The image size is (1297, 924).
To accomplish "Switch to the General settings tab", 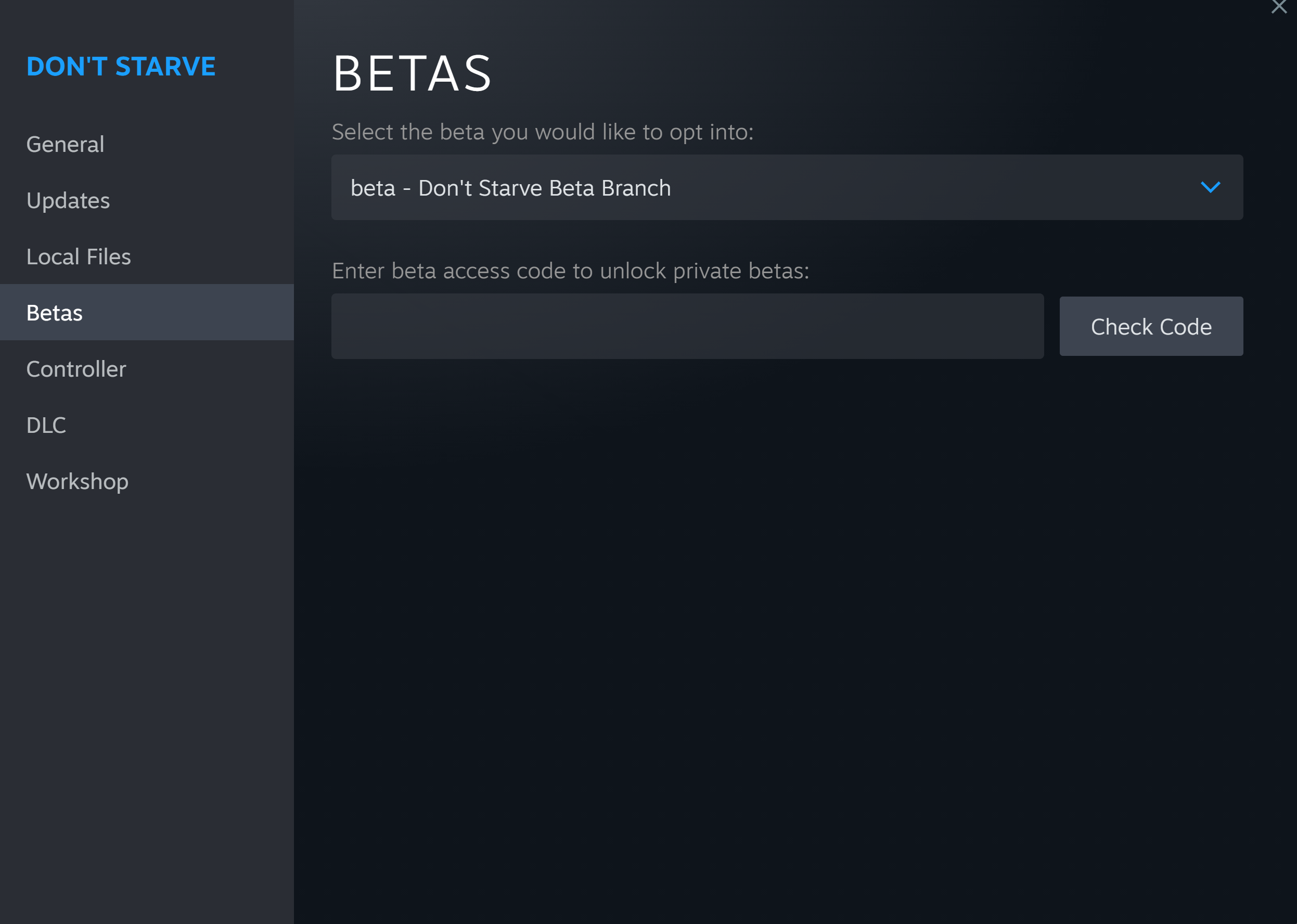I will pyautogui.click(x=66, y=145).
